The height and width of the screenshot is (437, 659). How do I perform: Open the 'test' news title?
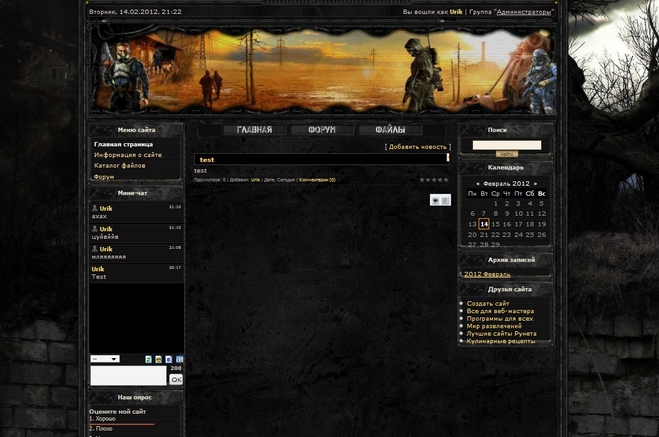pyautogui.click(x=207, y=160)
